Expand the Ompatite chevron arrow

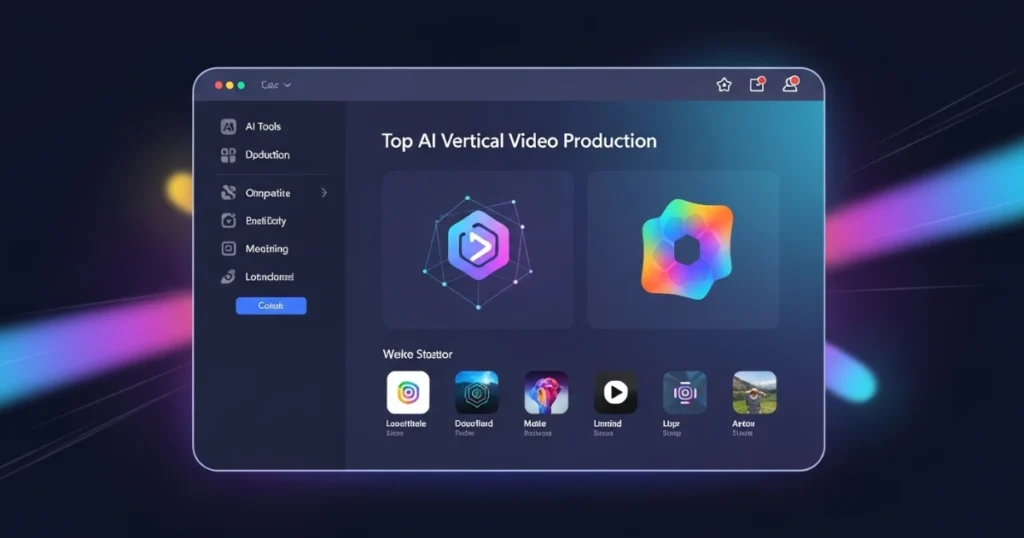(324, 193)
